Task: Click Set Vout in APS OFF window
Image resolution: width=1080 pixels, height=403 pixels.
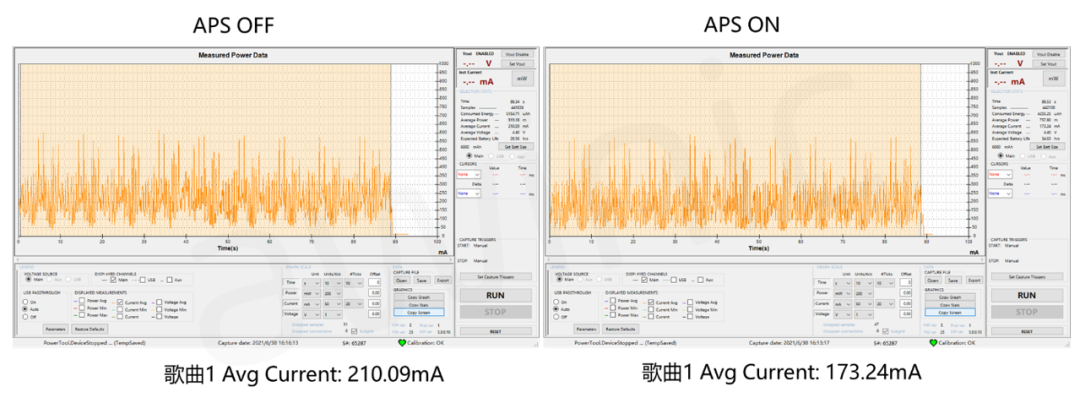Action: click(x=515, y=63)
